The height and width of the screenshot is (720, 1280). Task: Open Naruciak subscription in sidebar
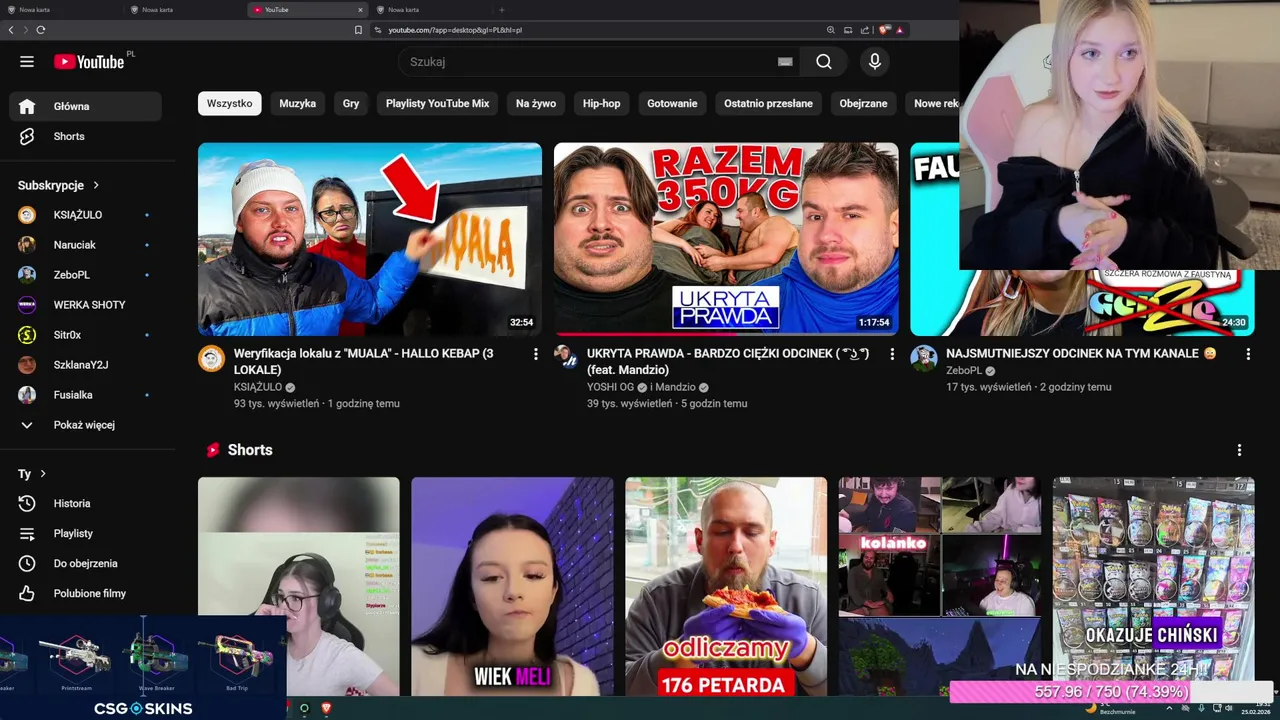[85, 245]
